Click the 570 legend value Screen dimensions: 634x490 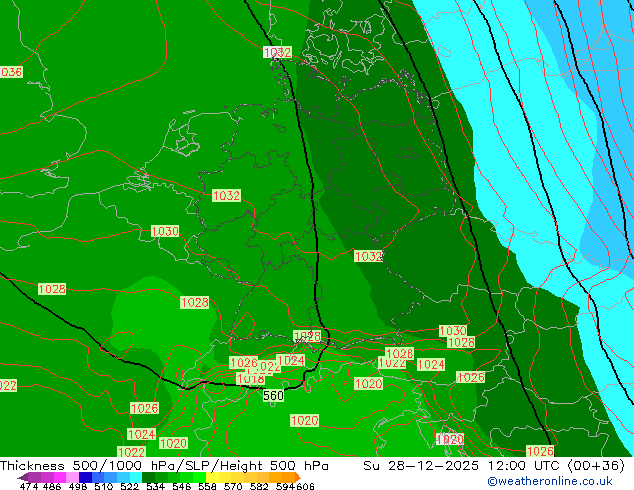pos(233,486)
